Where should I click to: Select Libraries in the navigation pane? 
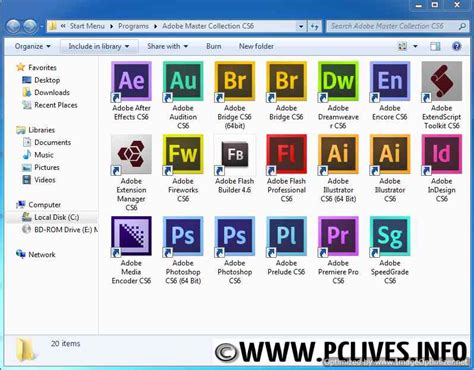coord(35,130)
